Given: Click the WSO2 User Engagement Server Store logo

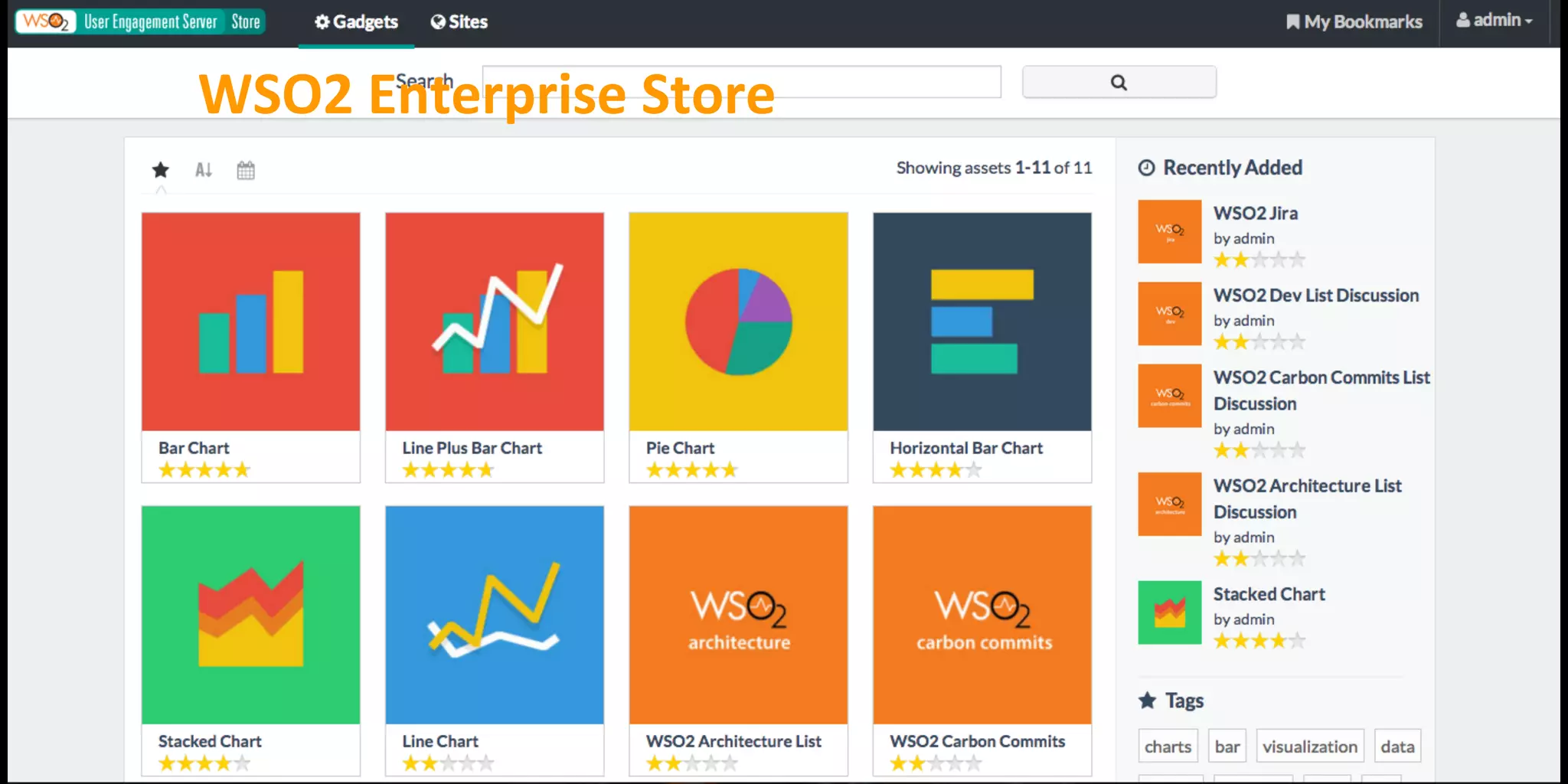Looking at the screenshot, I should [140, 21].
